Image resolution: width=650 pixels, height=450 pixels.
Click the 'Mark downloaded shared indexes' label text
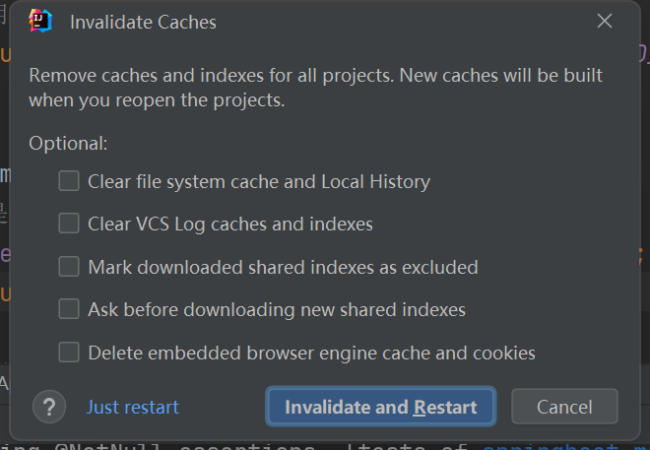pyautogui.click(x=283, y=268)
